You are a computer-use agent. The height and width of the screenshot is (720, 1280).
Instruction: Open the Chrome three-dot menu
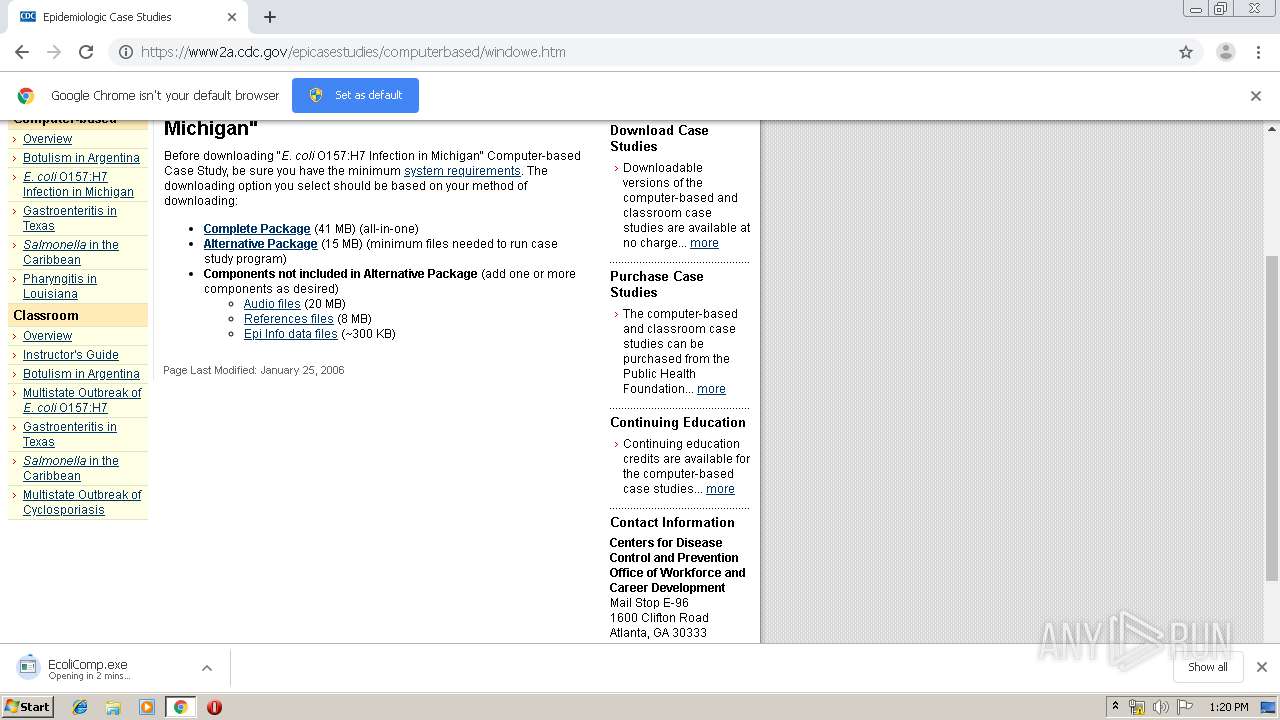tap(1259, 52)
